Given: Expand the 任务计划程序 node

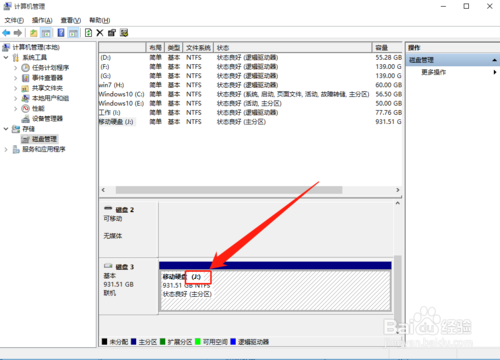Looking at the screenshot, I should coord(15,68).
